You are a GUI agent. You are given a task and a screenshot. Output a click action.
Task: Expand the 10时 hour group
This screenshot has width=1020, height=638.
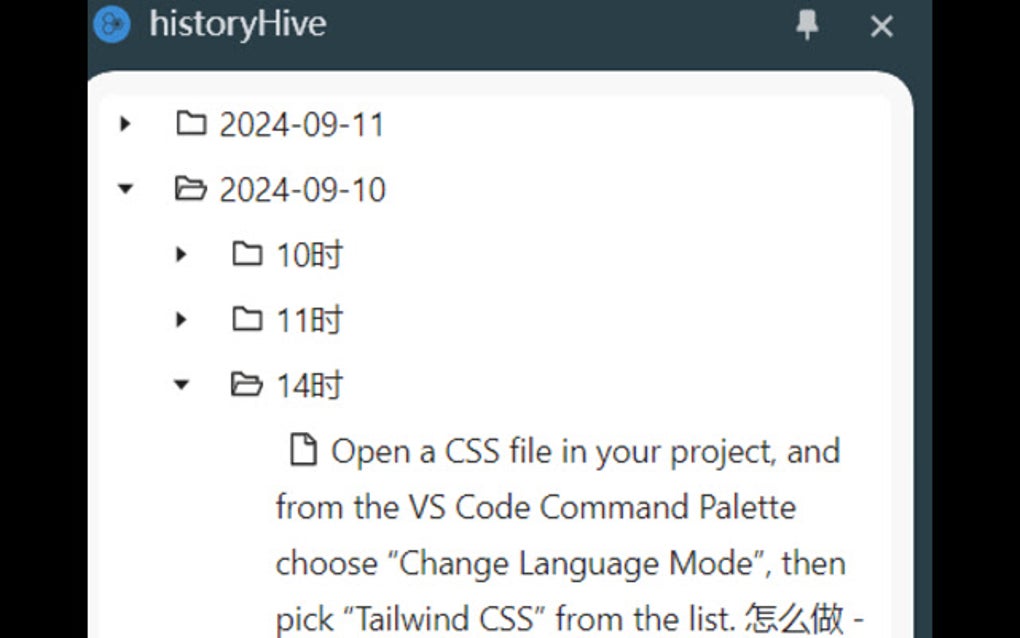[181, 255]
